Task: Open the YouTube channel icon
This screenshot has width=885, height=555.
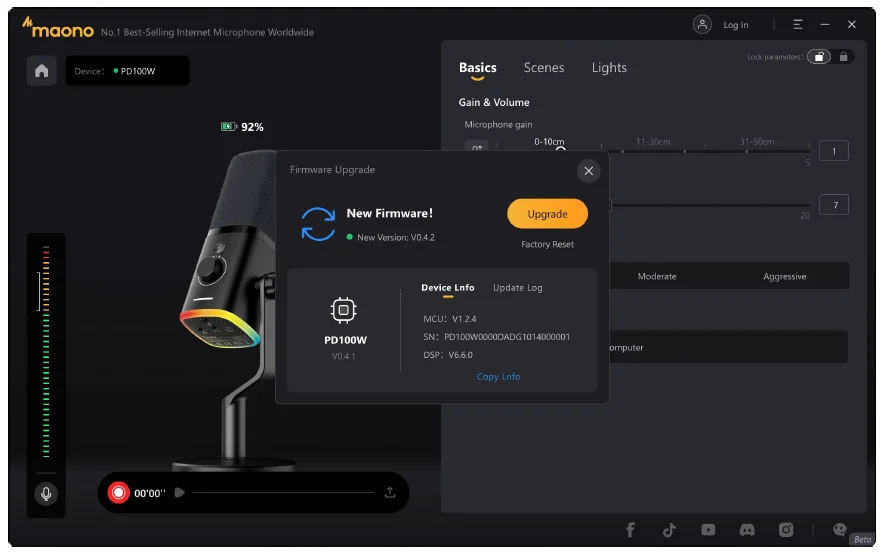Action: click(708, 530)
